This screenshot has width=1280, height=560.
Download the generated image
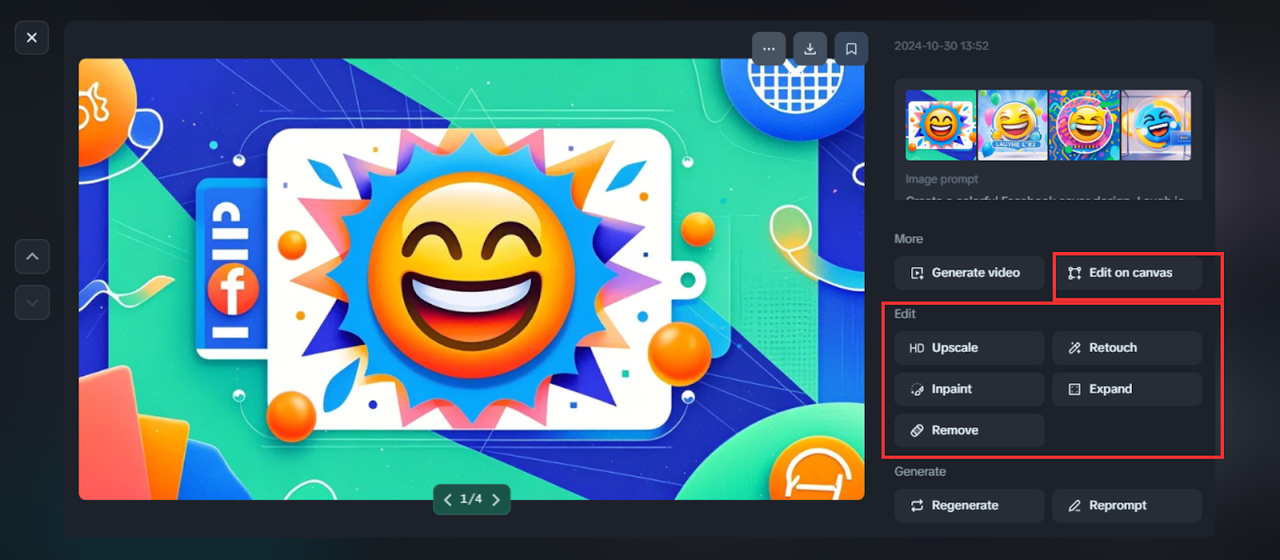click(x=810, y=48)
